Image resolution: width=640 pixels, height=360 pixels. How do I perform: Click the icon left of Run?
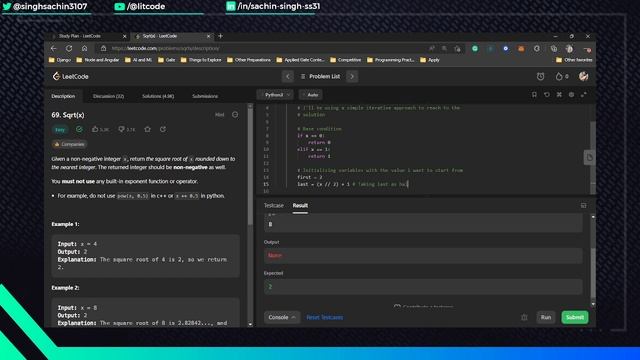[524, 317]
